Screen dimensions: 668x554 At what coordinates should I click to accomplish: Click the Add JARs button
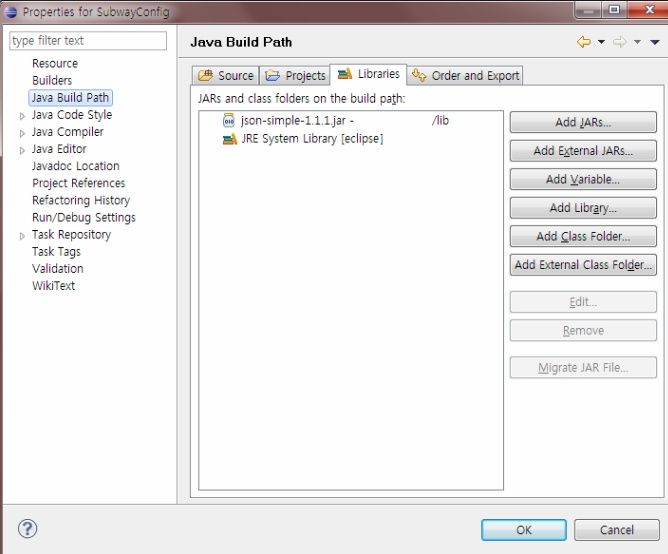tap(583, 122)
